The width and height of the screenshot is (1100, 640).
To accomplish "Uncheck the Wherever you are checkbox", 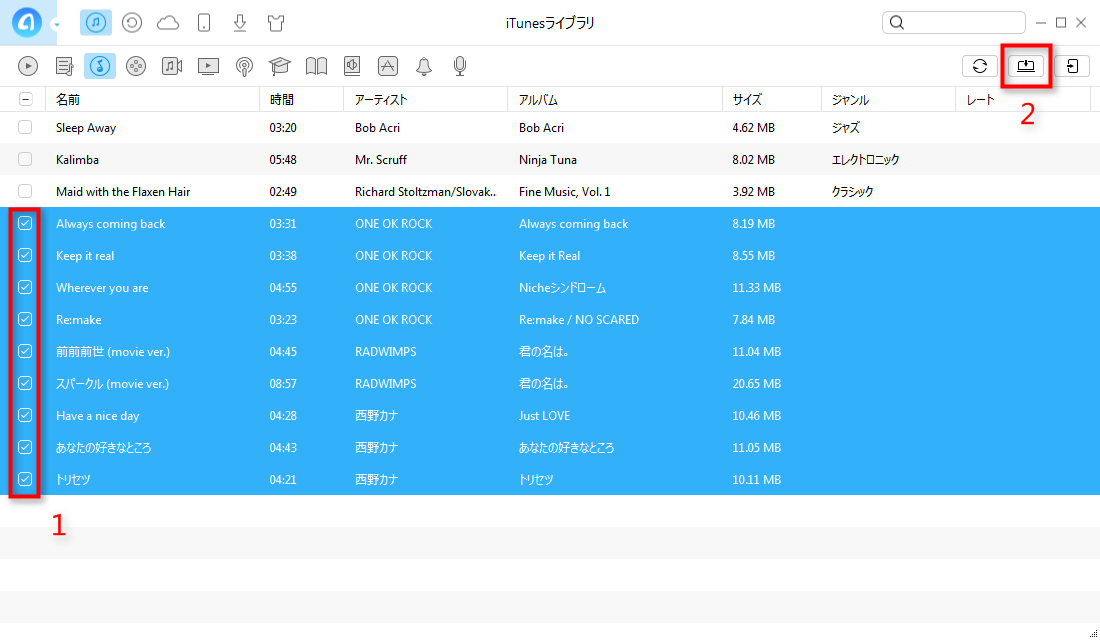I will pos(25,287).
